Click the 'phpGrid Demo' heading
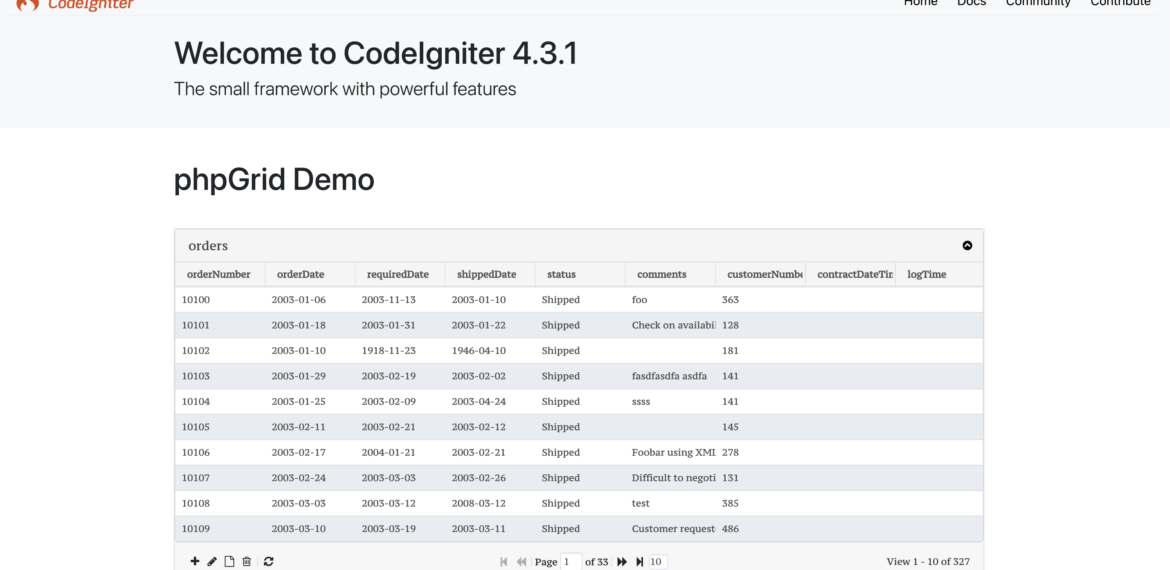The width and height of the screenshot is (1170, 570). pyautogui.click(x=274, y=180)
